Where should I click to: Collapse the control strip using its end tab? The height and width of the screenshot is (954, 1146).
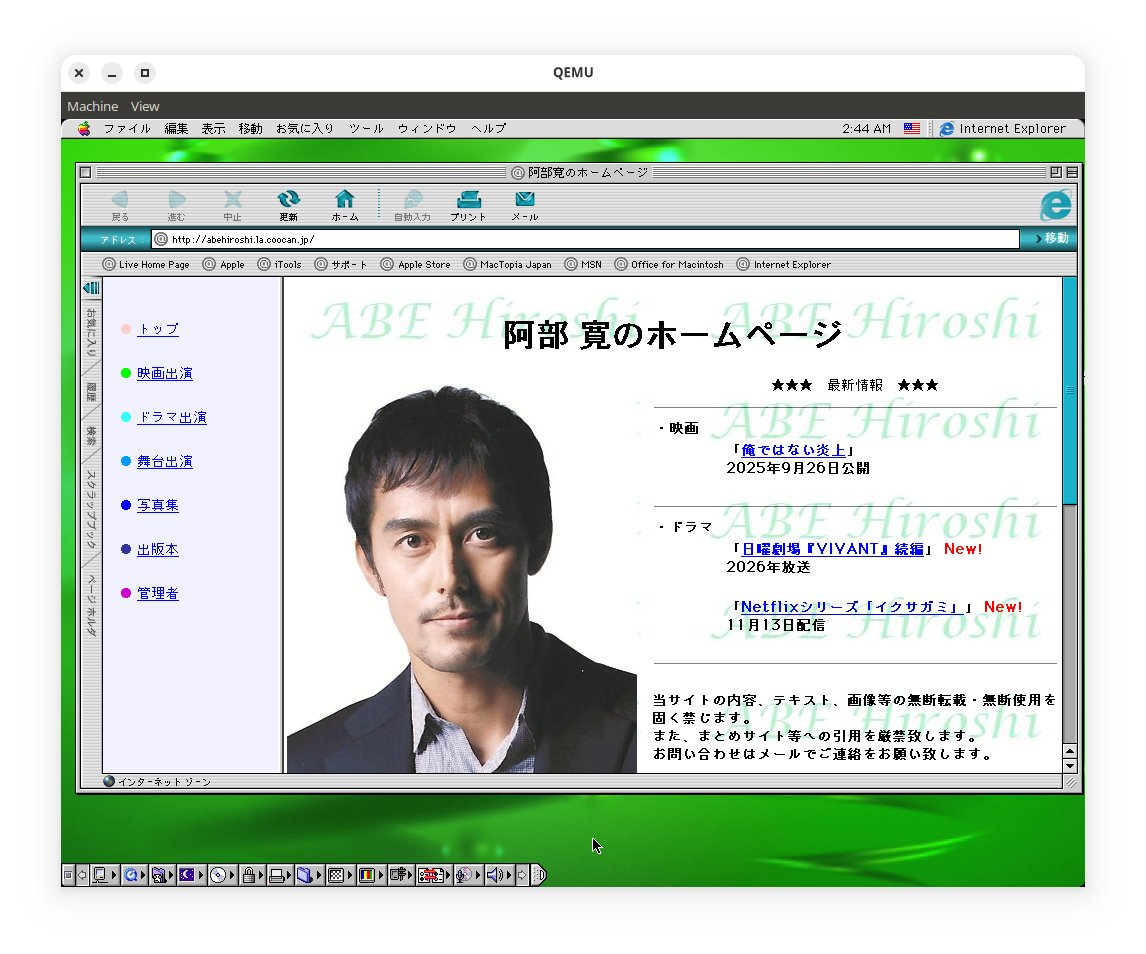539,876
